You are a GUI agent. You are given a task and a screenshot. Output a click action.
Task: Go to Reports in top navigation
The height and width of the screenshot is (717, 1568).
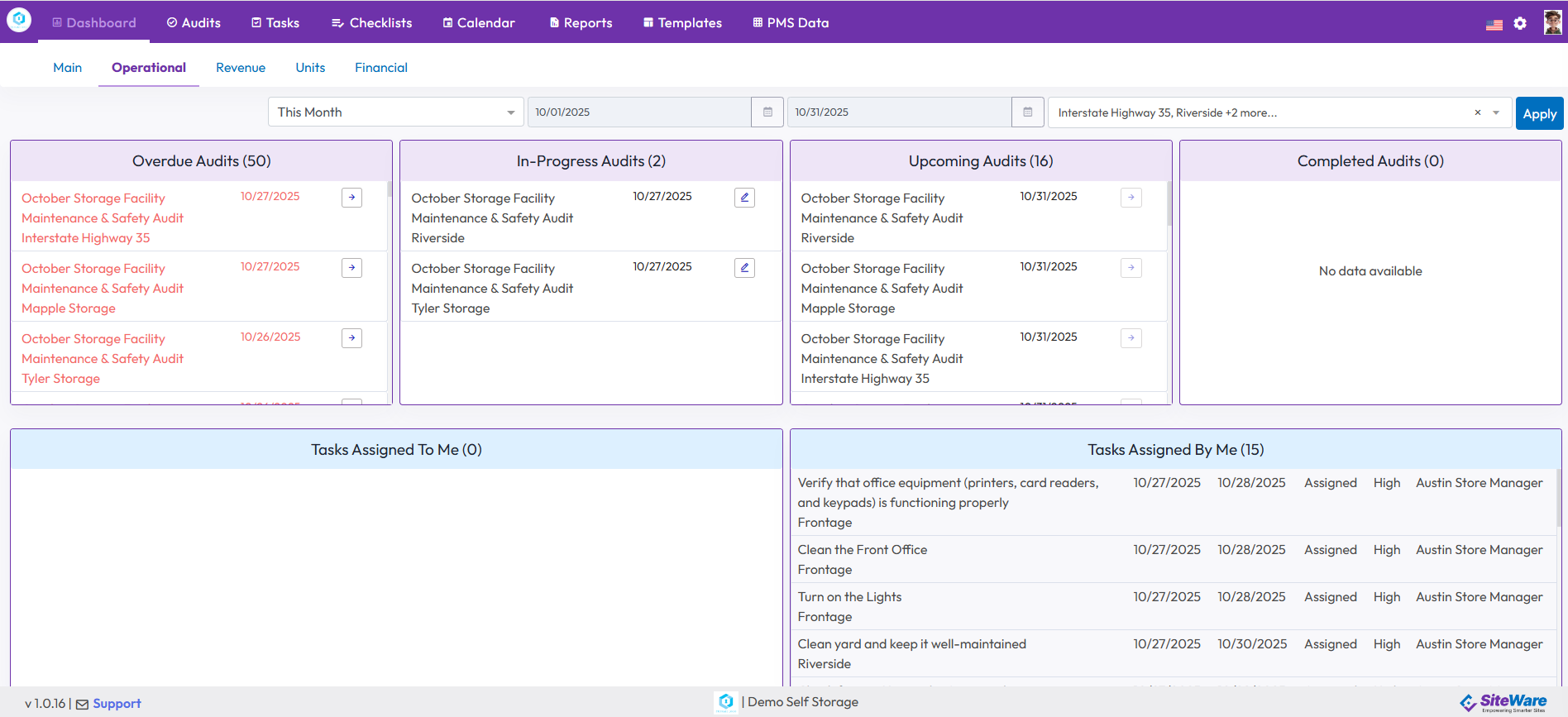581,23
